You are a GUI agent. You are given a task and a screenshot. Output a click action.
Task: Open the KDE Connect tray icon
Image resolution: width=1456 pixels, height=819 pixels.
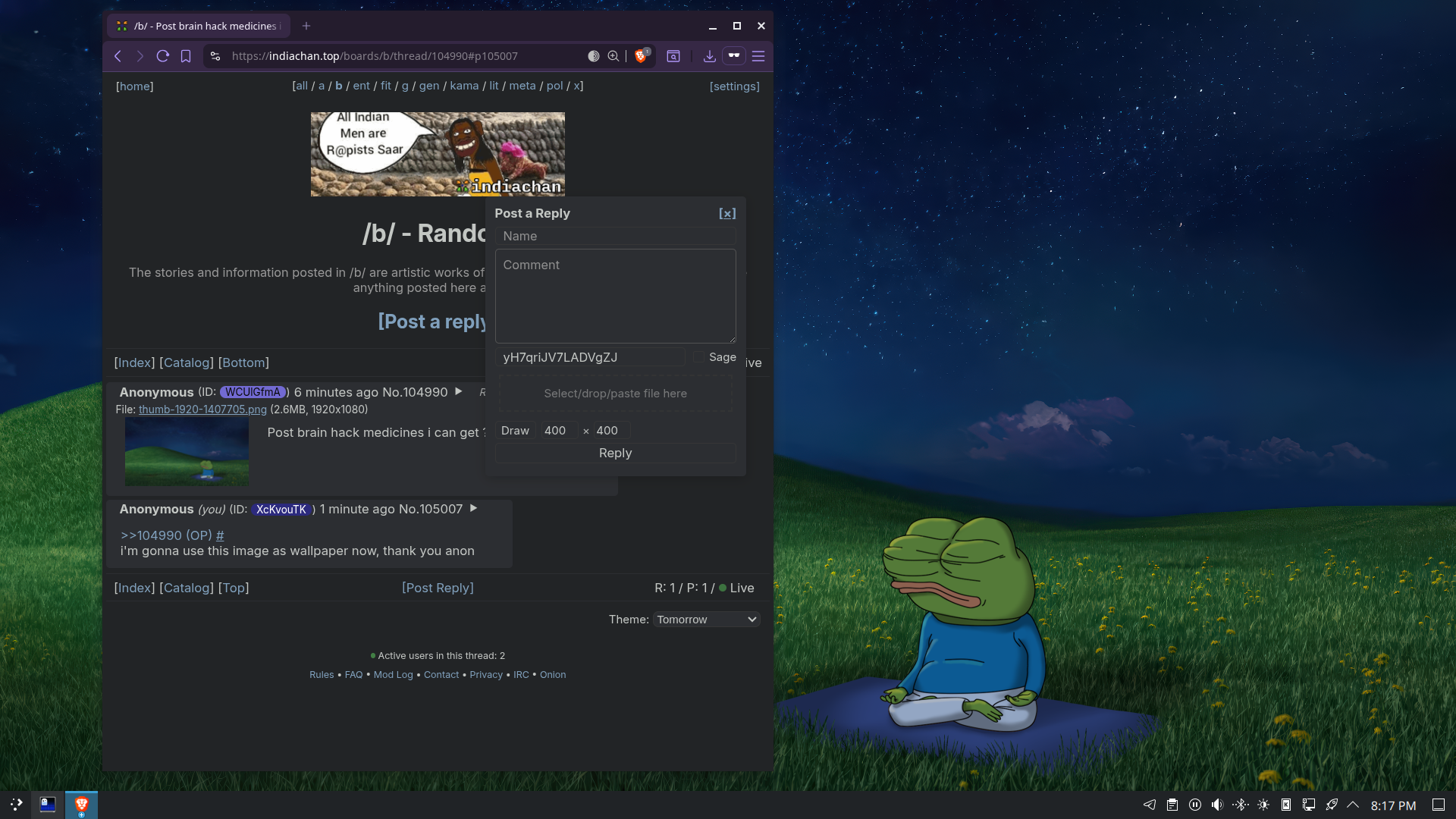tap(1286, 805)
